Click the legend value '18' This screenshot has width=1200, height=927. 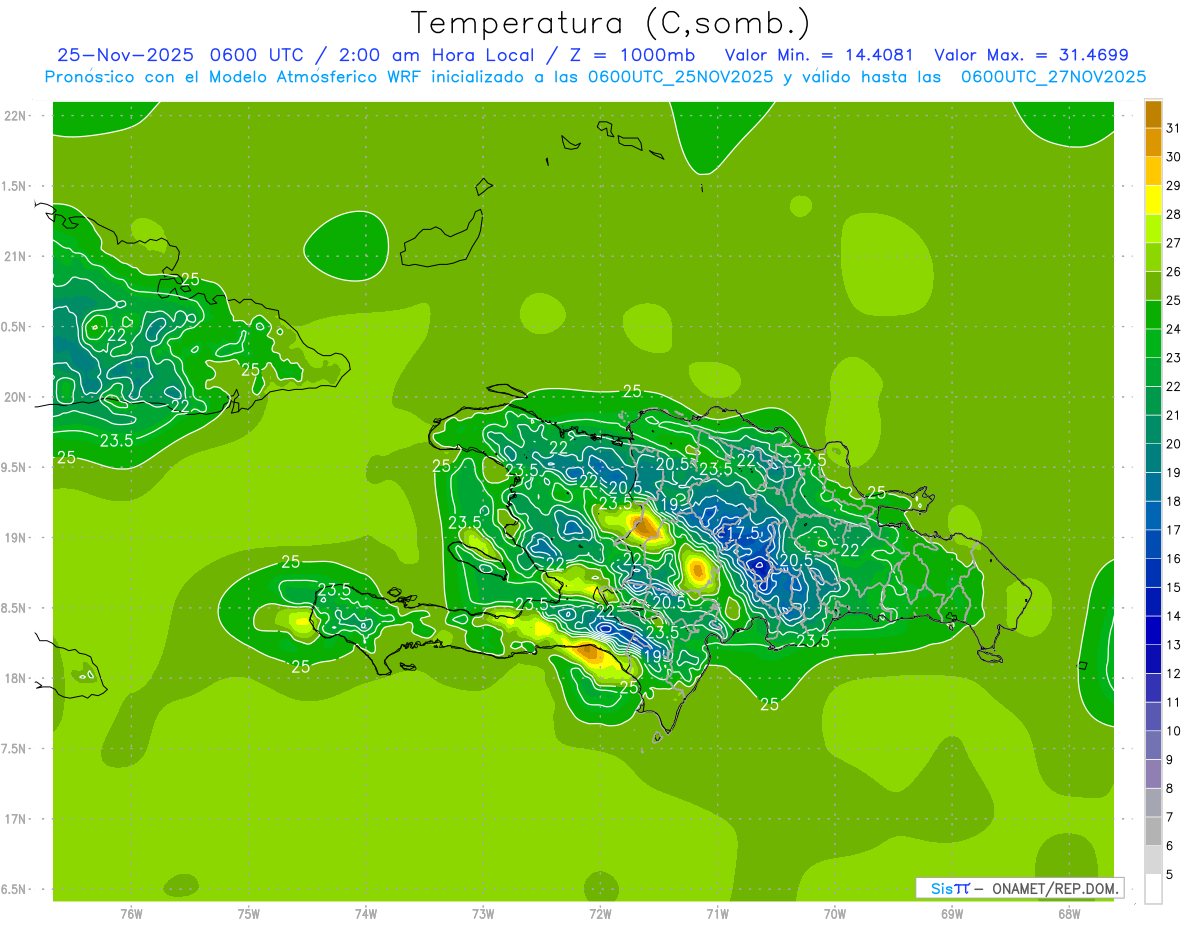pyautogui.click(x=1173, y=501)
